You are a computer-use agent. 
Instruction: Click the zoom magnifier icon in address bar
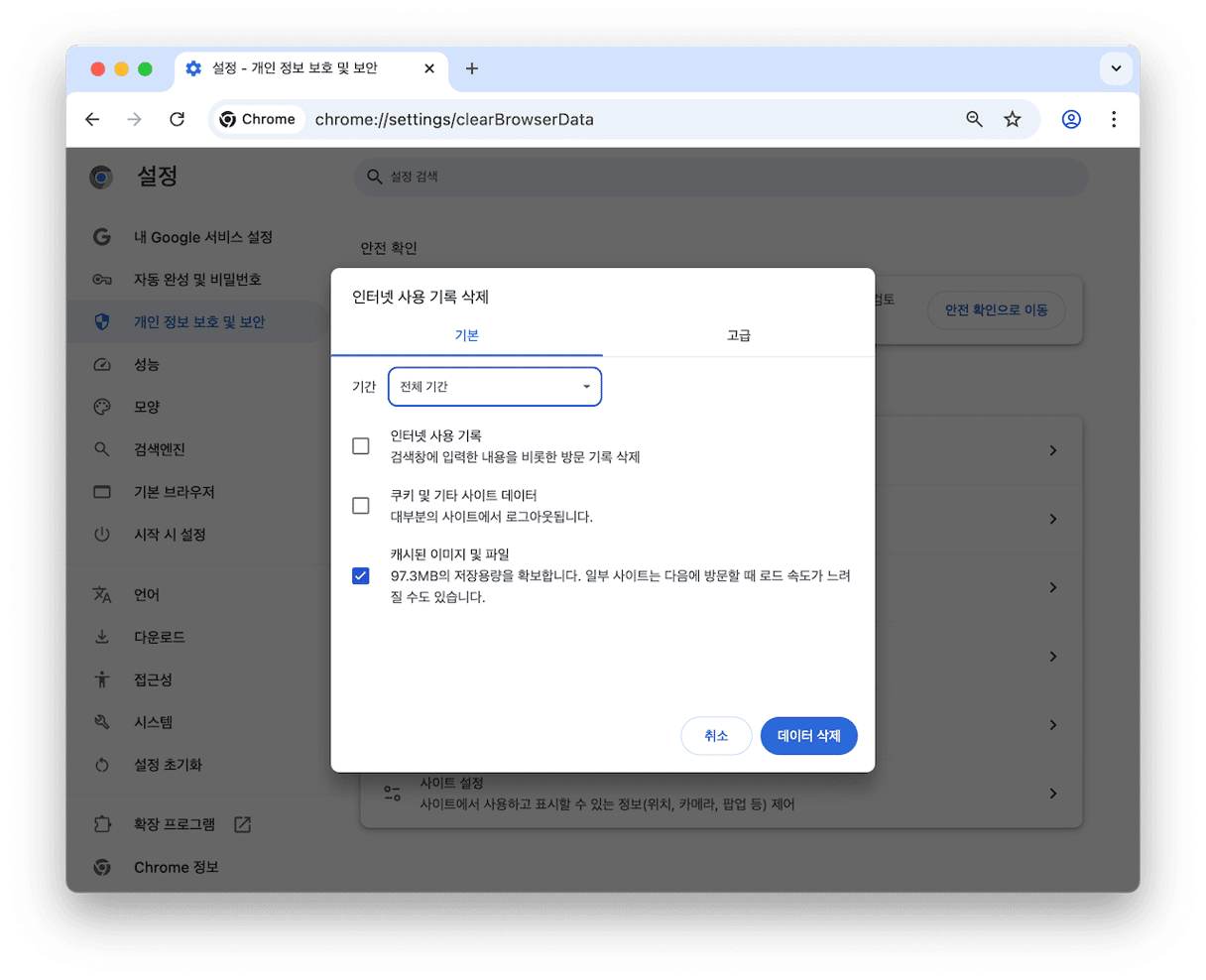[x=974, y=119]
